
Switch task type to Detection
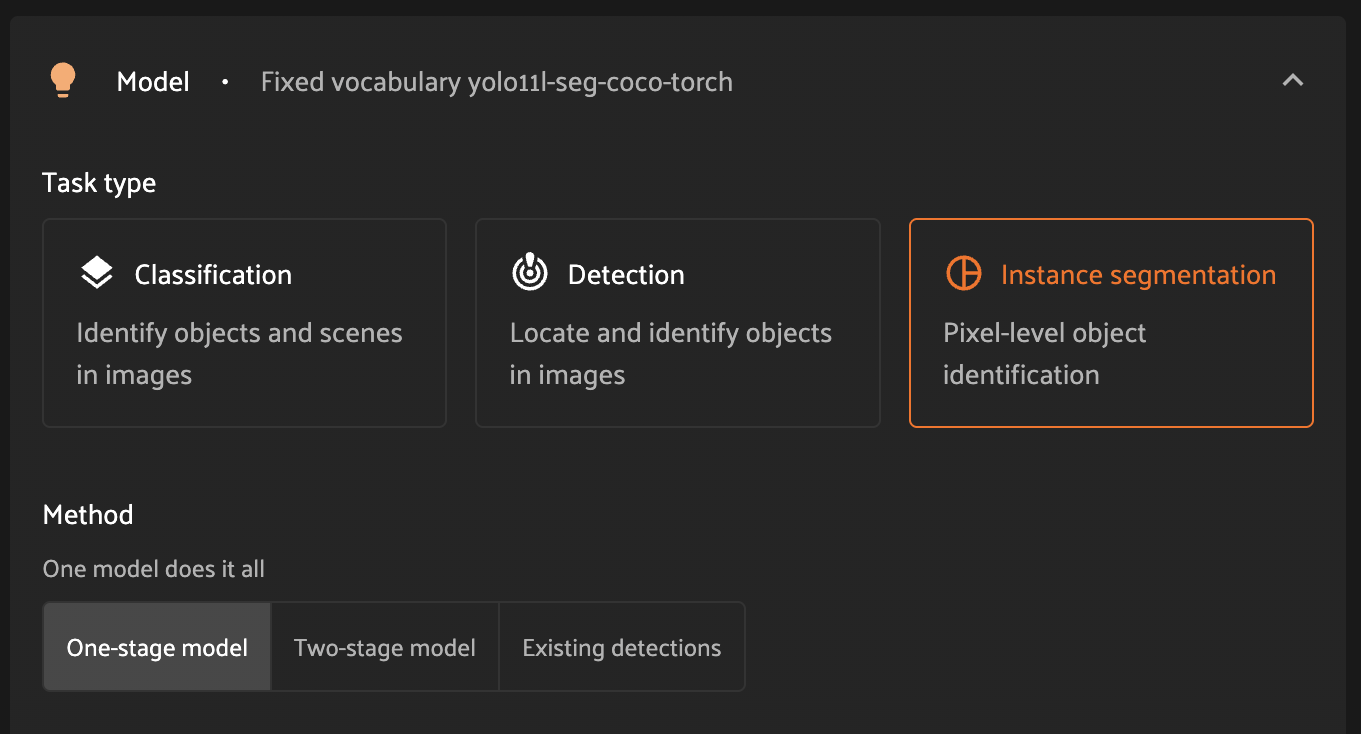pyautogui.click(x=677, y=322)
